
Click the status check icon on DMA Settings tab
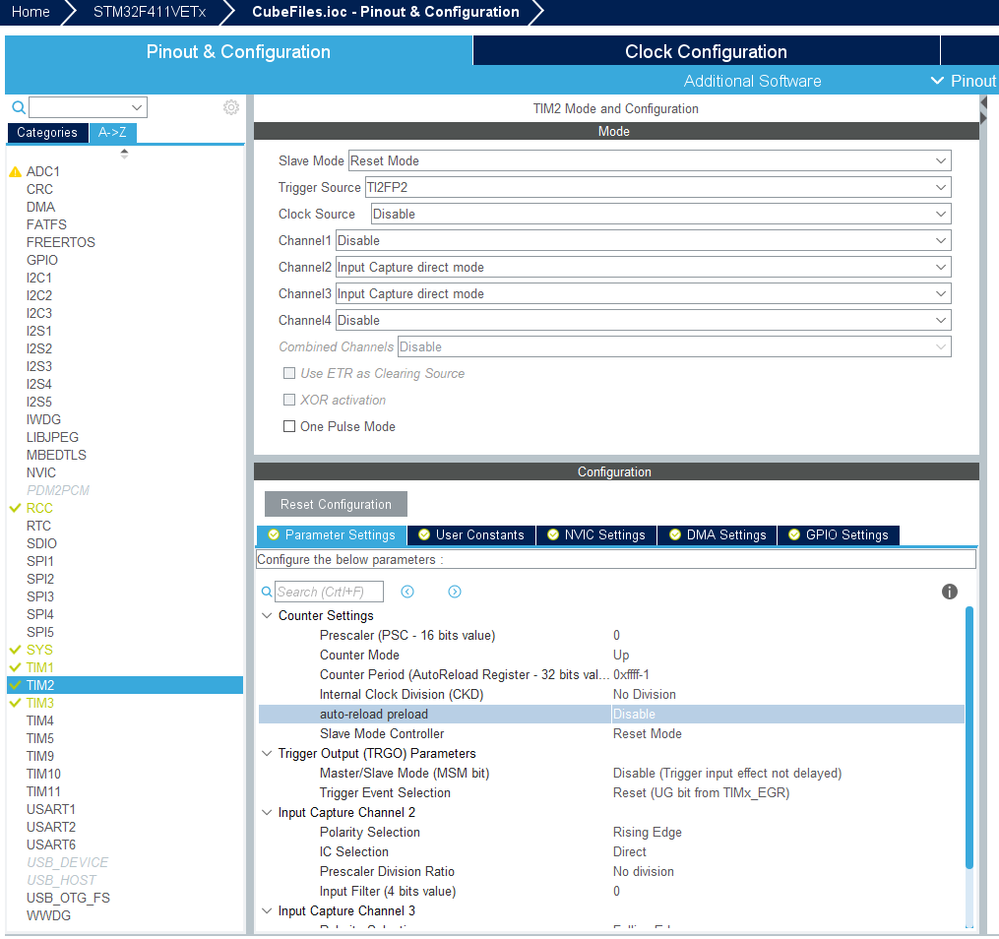(x=675, y=534)
